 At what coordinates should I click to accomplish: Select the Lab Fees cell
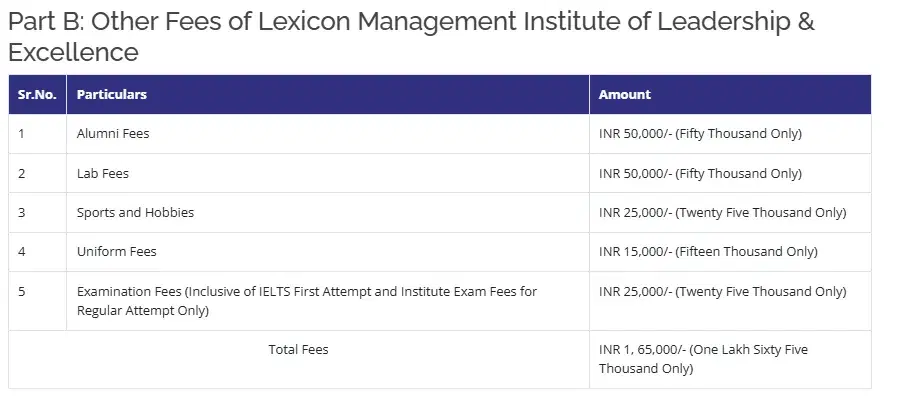coord(103,173)
